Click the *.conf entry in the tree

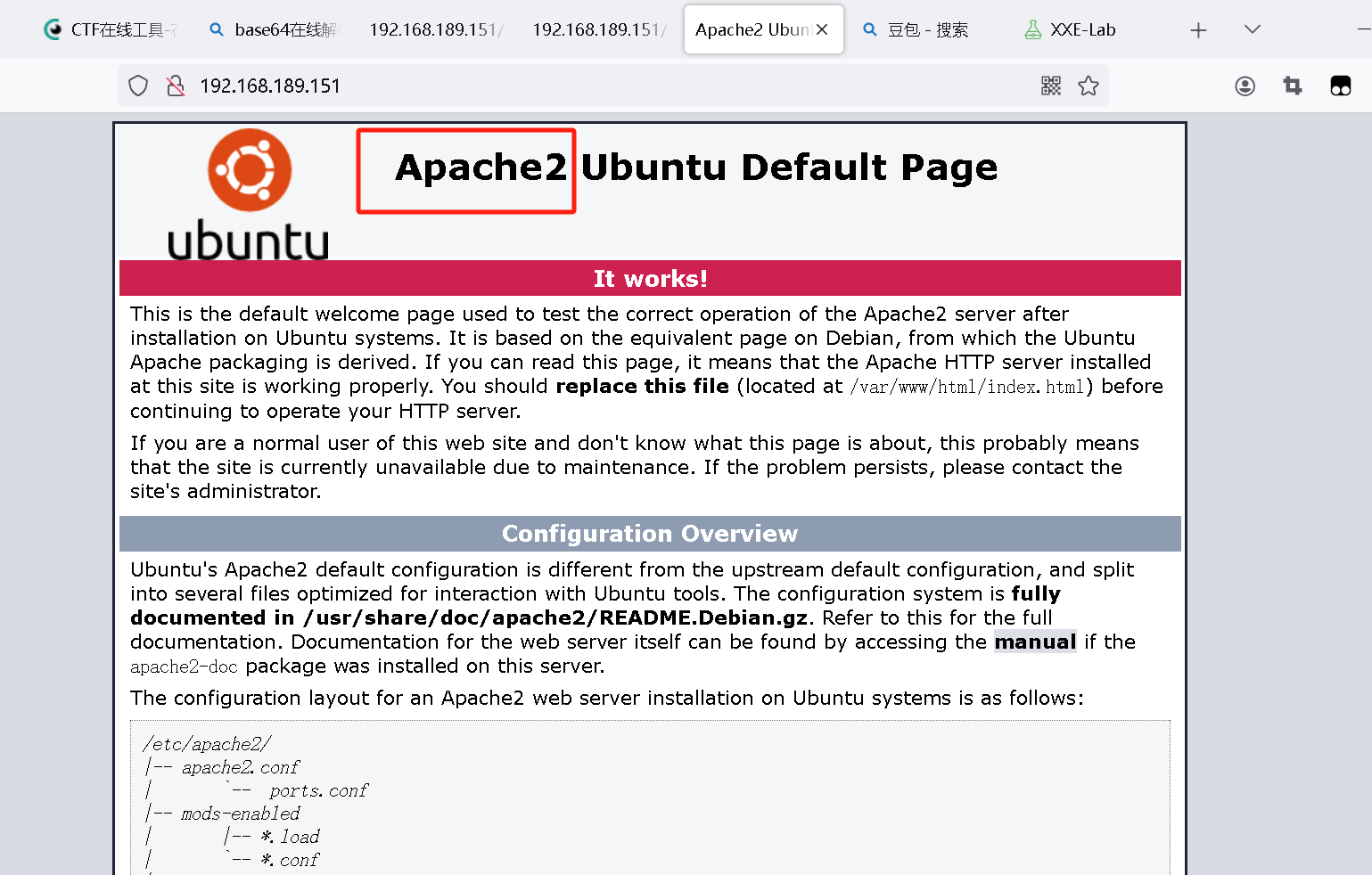click(290, 860)
